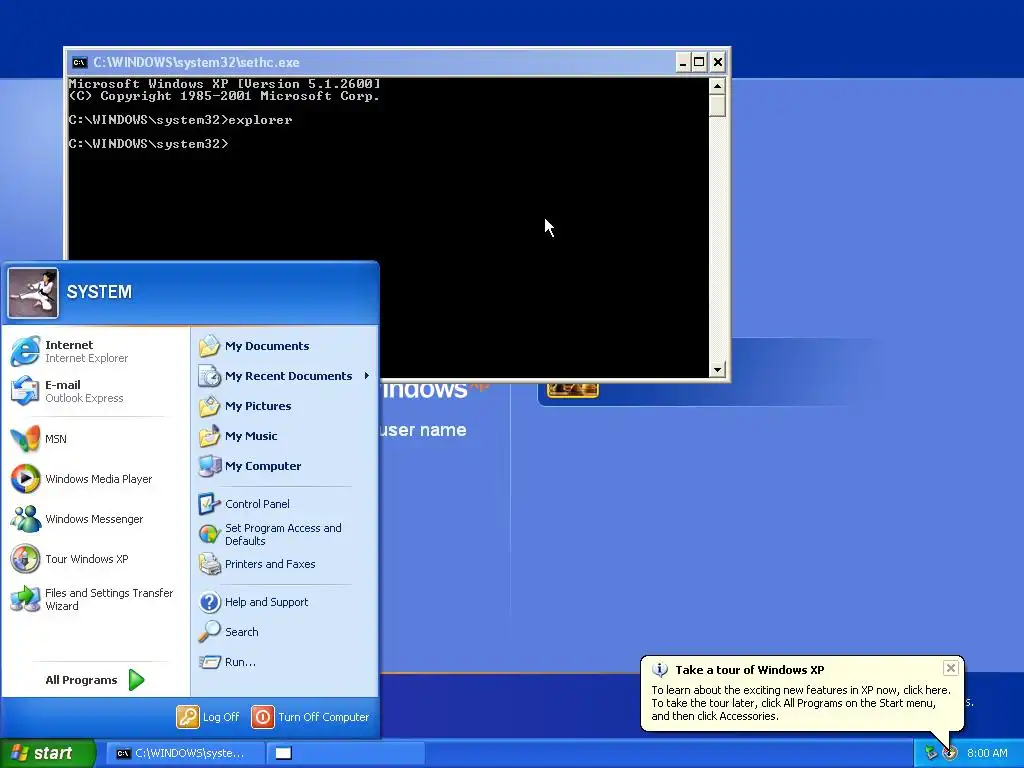Click the scroll up arrow in the command window
This screenshot has height=768, width=1024.
coord(717,86)
